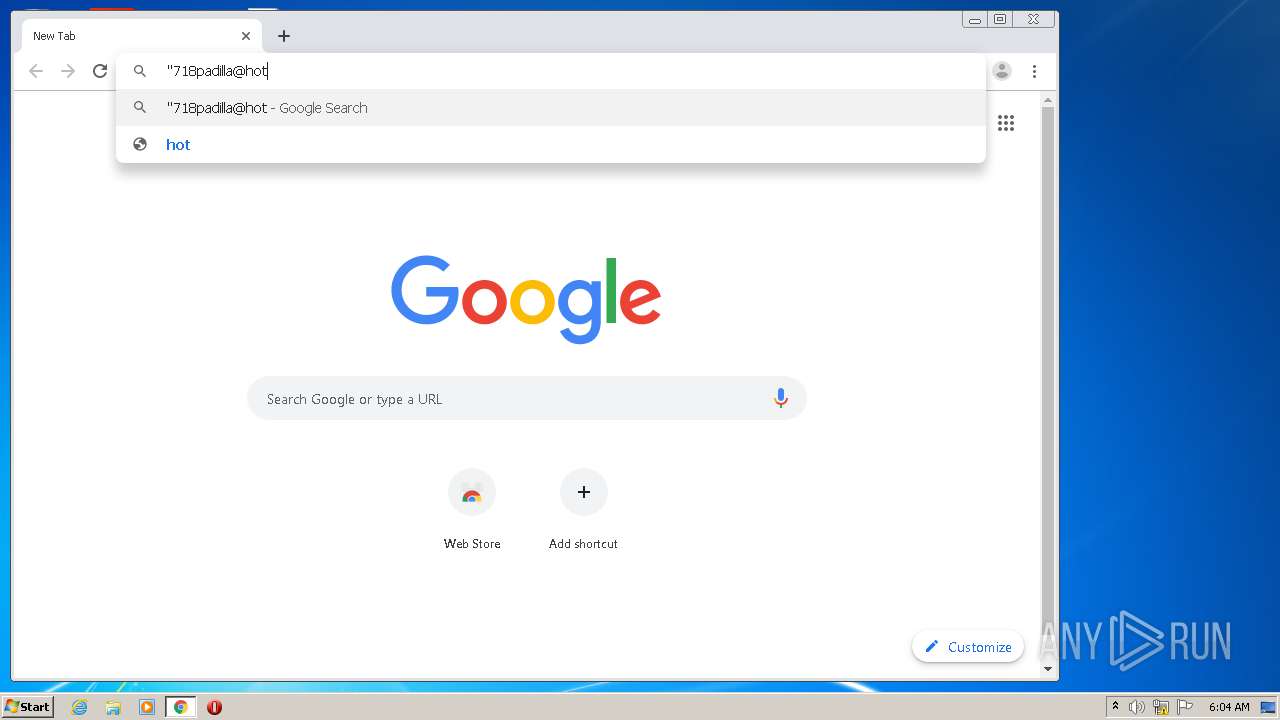Click the Customize button
Image resolution: width=1280 pixels, height=720 pixels.
point(968,647)
